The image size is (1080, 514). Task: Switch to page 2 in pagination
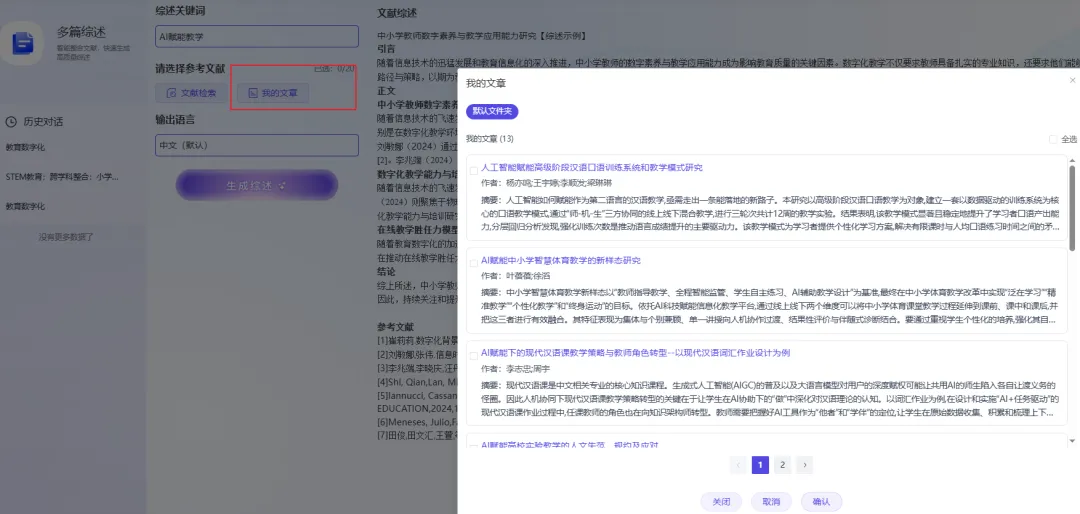(782, 465)
